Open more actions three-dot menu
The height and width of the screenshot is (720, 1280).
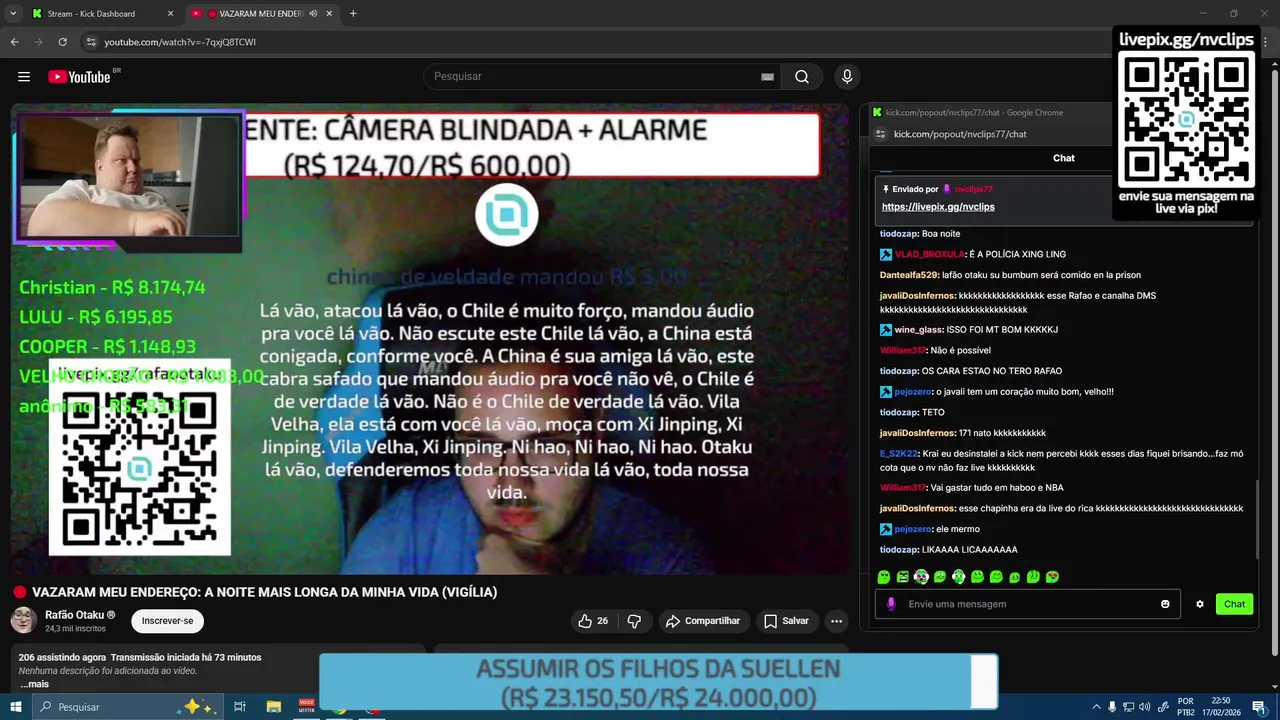point(837,621)
